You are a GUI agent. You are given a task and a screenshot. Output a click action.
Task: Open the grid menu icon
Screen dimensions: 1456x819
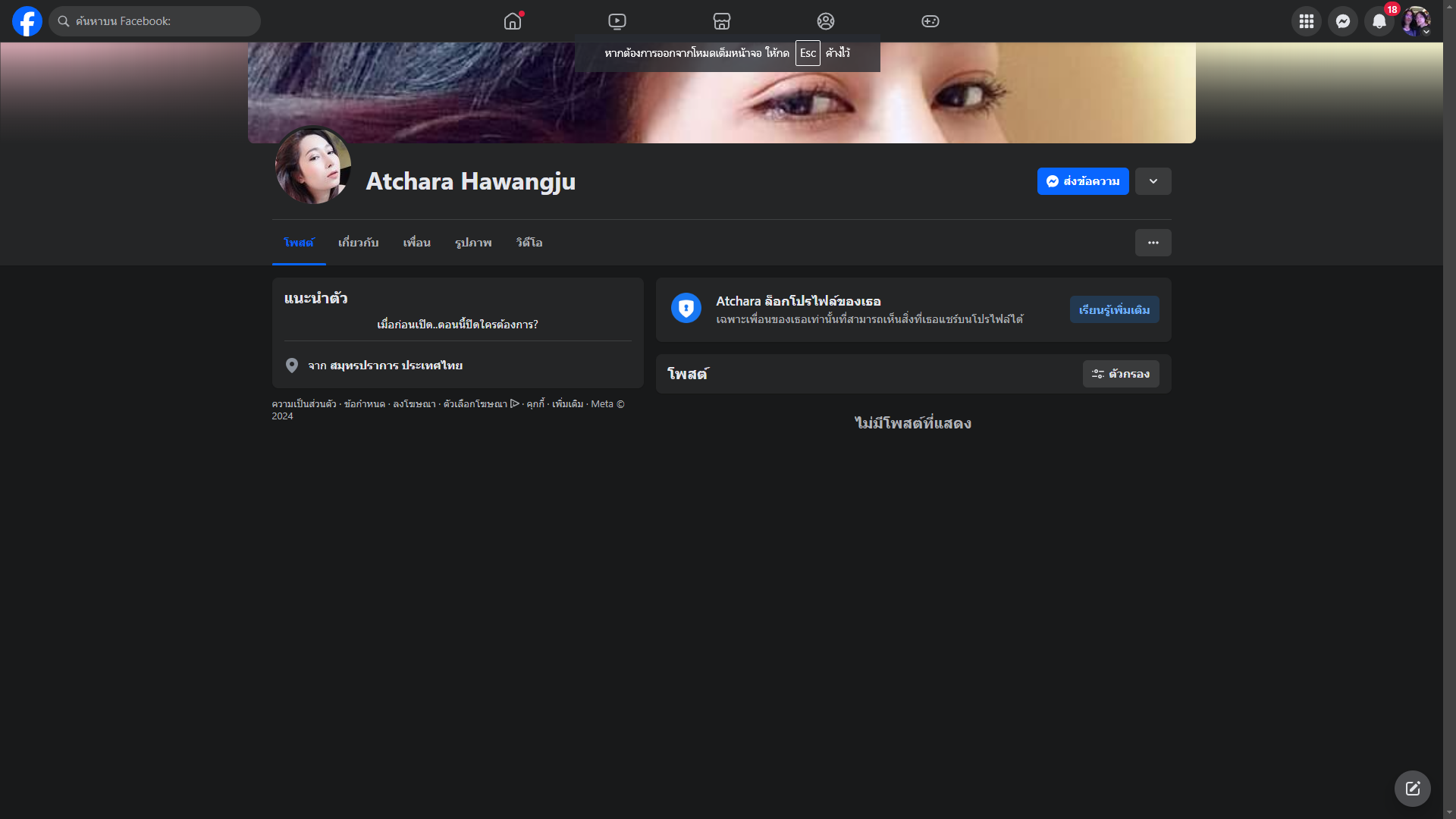click(x=1307, y=21)
